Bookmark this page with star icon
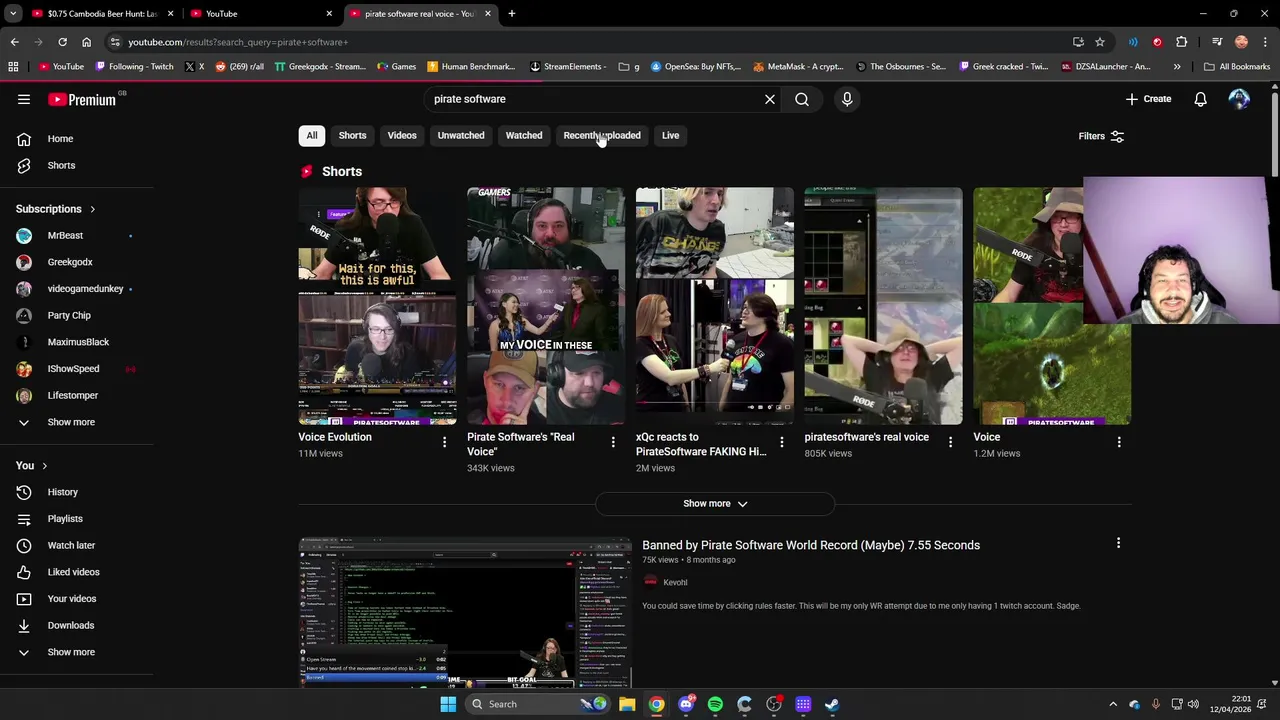The height and width of the screenshot is (720, 1280). [1100, 42]
